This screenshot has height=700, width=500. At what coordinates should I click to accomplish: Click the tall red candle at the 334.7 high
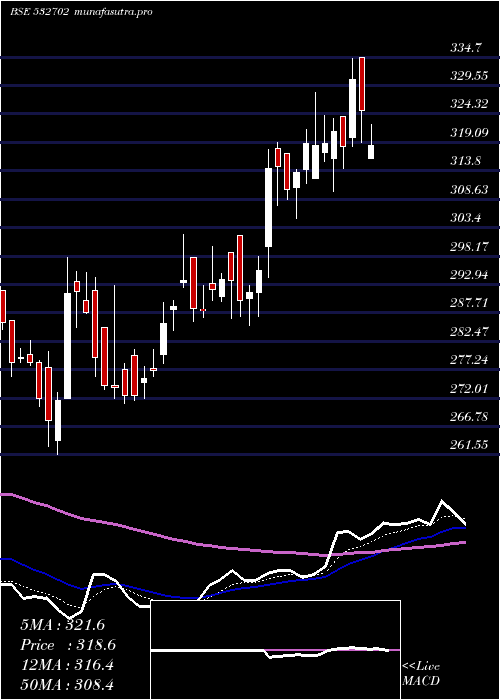pos(362,84)
